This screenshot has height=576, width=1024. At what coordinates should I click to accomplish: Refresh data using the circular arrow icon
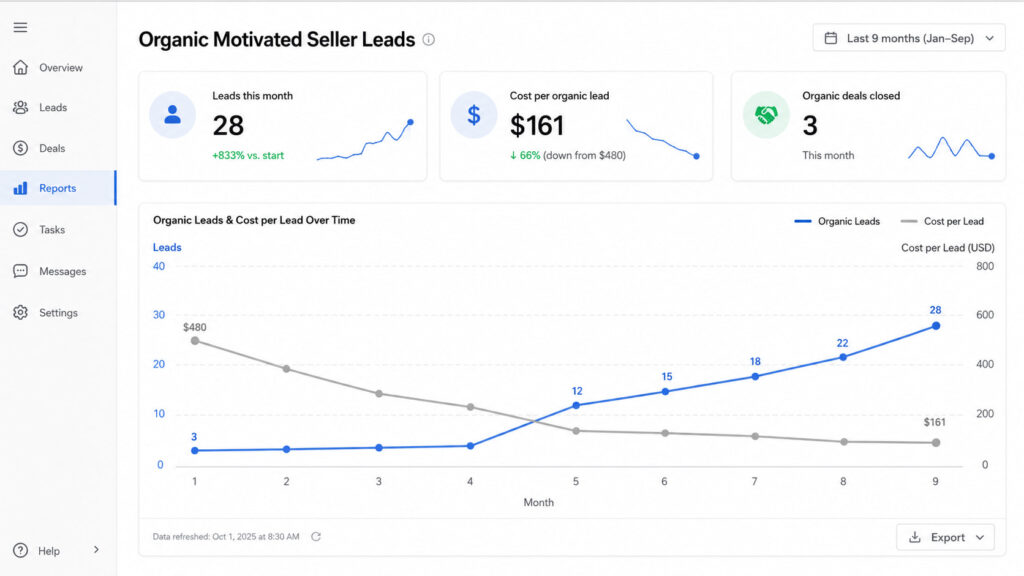[x=316, y=536]
